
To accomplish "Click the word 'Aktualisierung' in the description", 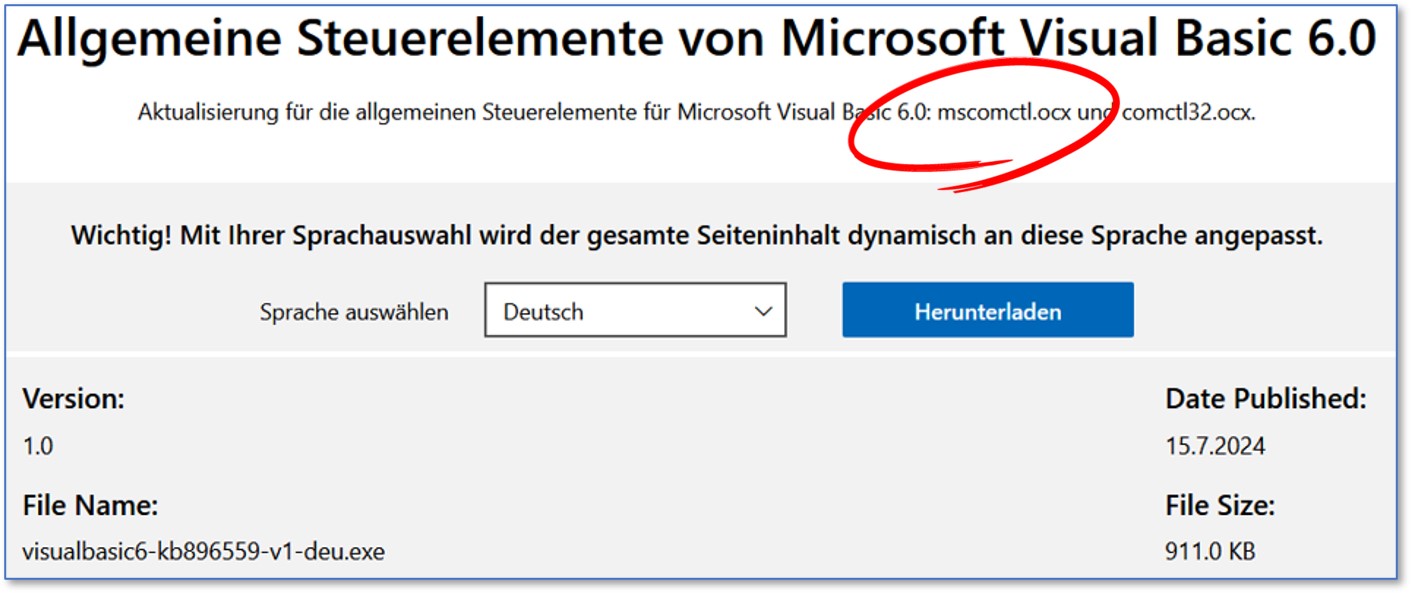I will pyautogui.click(x=197, y=112).
